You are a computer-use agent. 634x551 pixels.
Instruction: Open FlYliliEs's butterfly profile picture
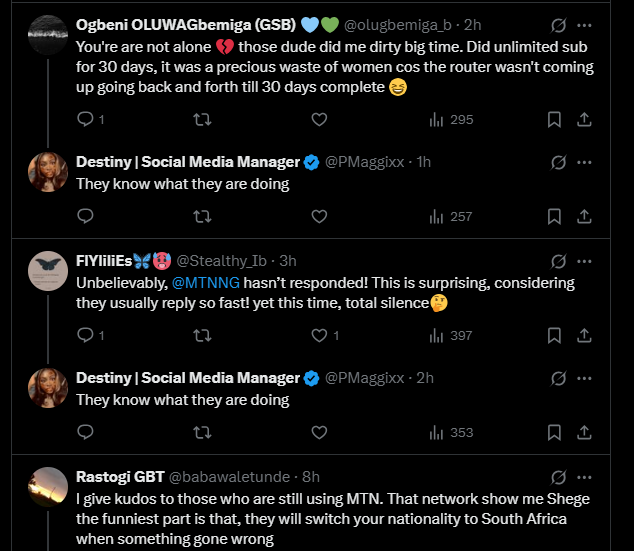coord(48,271)
